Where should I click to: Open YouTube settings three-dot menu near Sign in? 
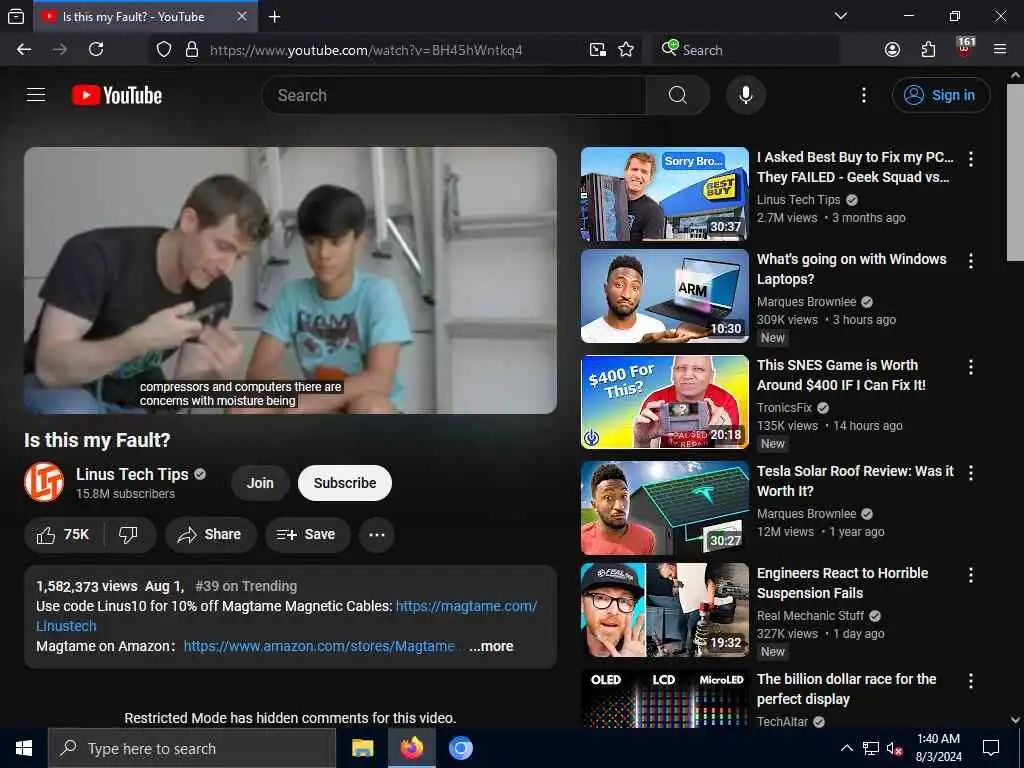point(864,95)
